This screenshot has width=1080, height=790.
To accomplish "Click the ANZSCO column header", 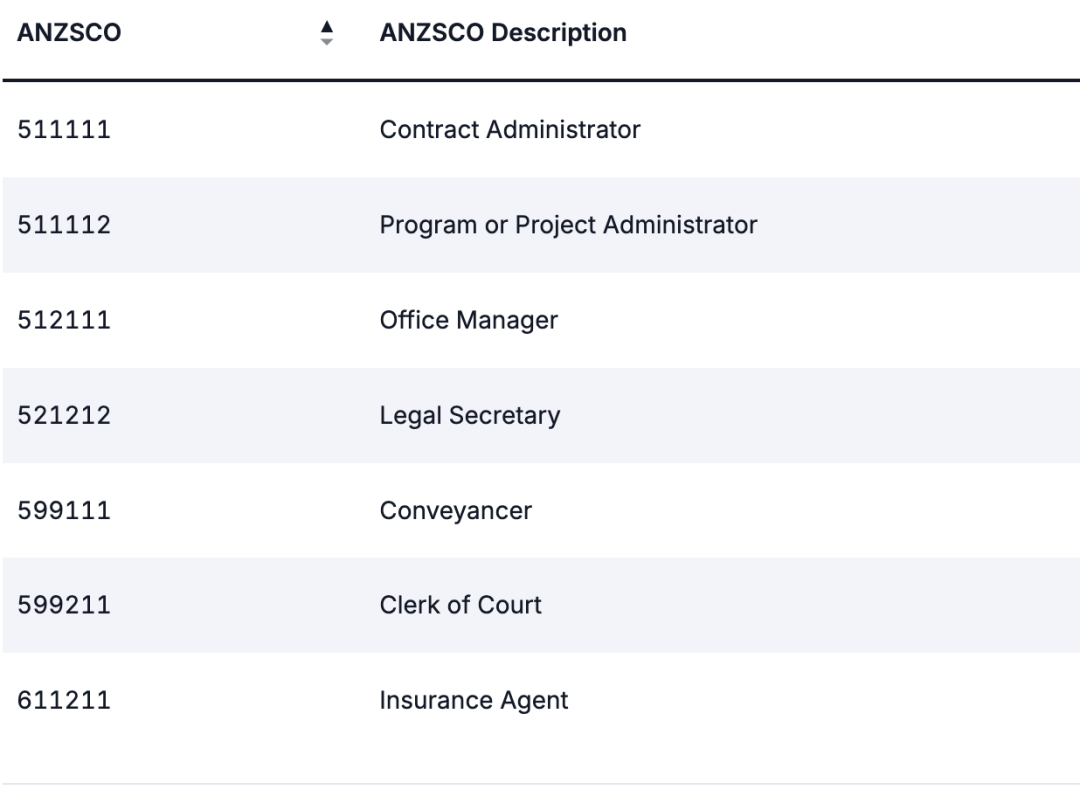I will pos(69,33).
